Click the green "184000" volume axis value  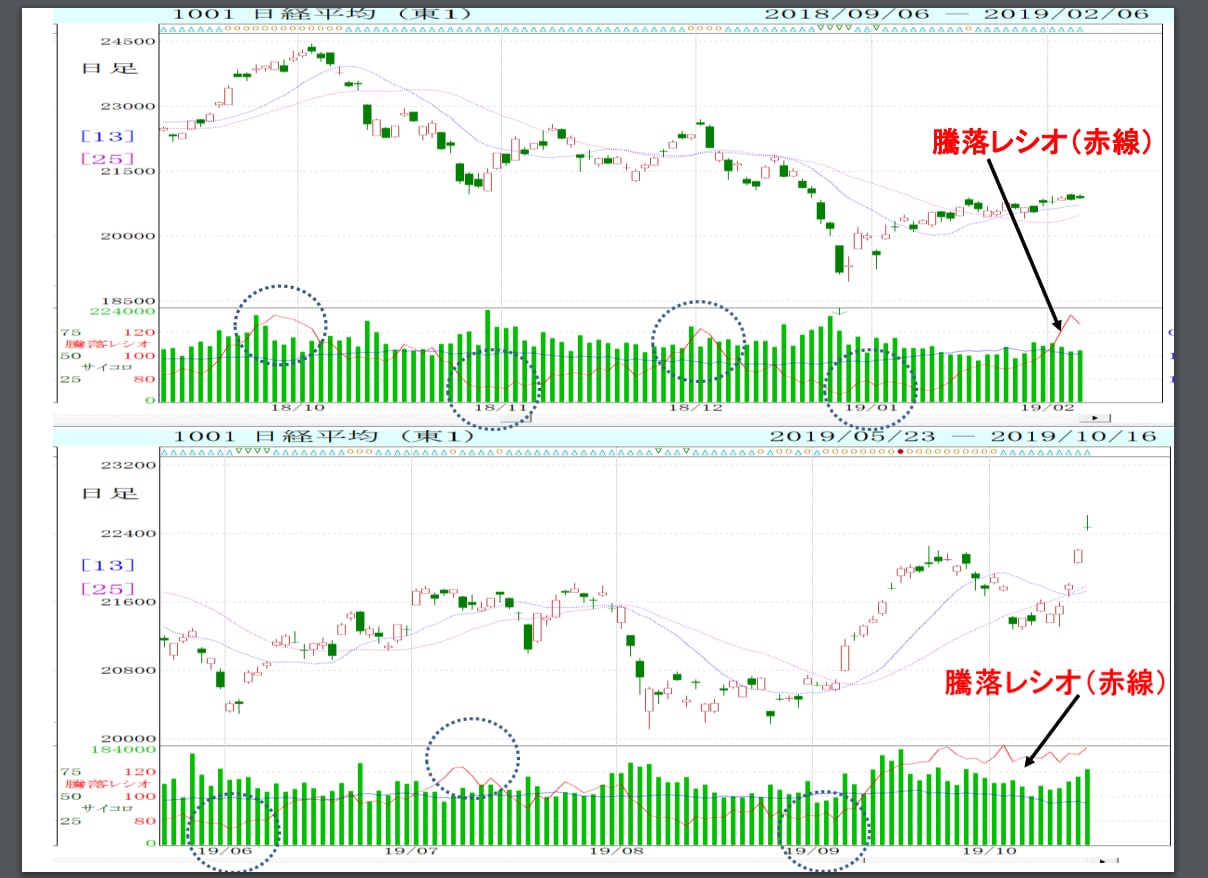pos(123,749)
